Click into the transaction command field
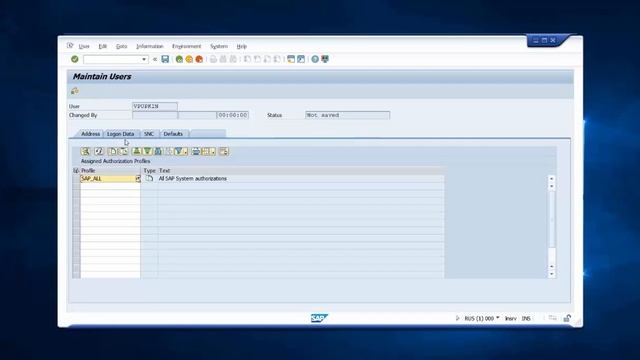640x360 pixels. [112, 60]
